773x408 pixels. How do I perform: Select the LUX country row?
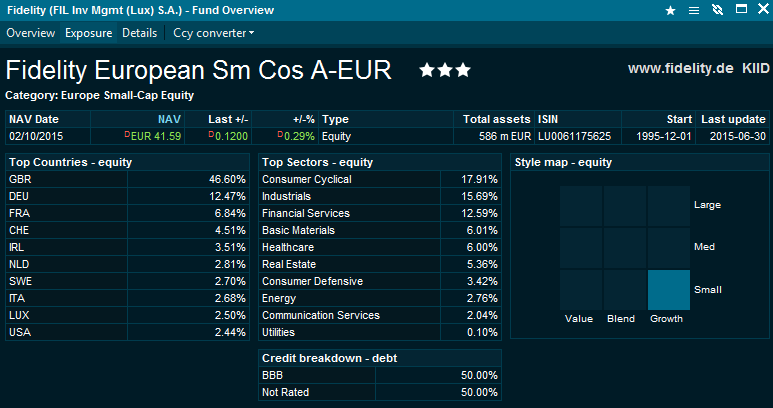[x=128, y=315]
